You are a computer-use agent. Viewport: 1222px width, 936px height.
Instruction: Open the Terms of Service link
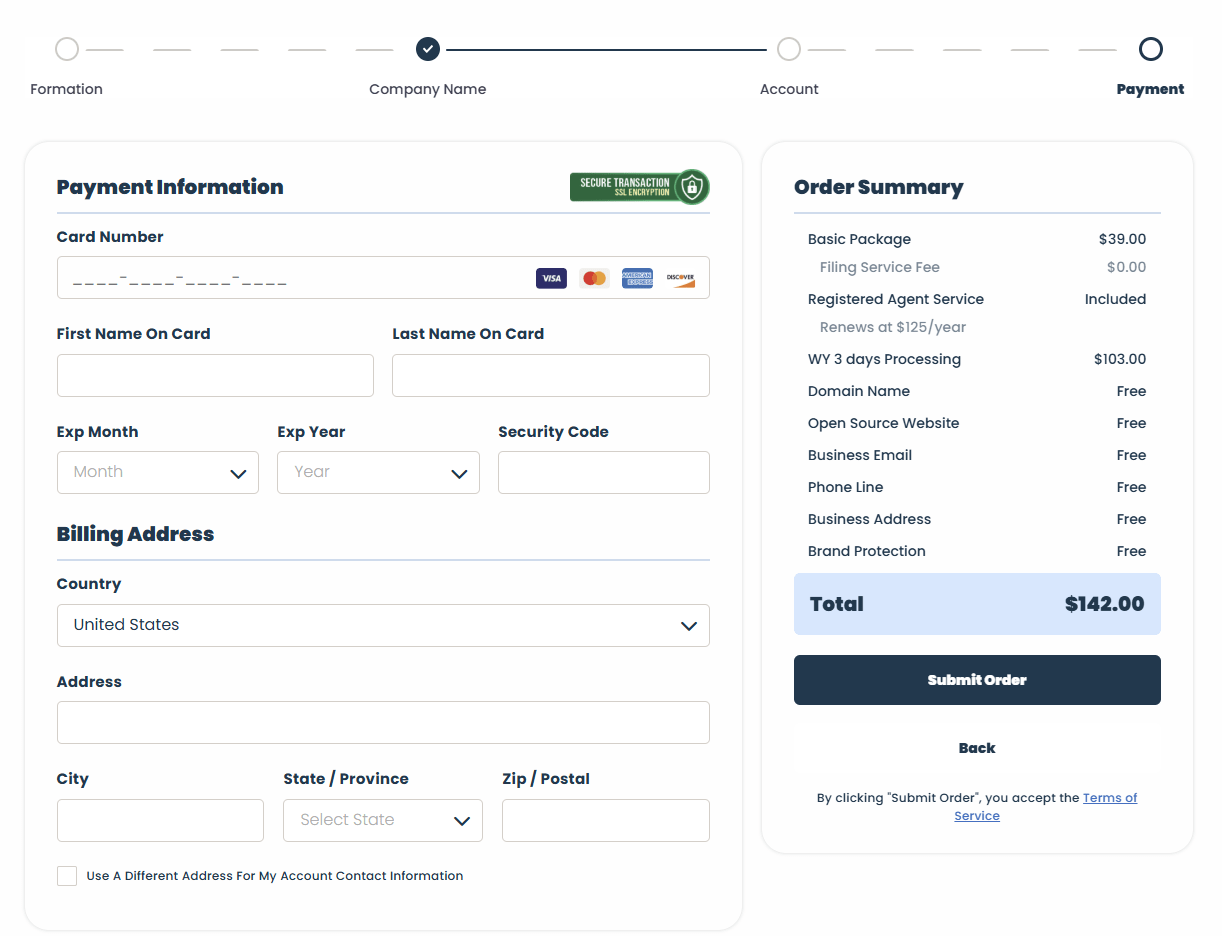(x=1045, y=806)
